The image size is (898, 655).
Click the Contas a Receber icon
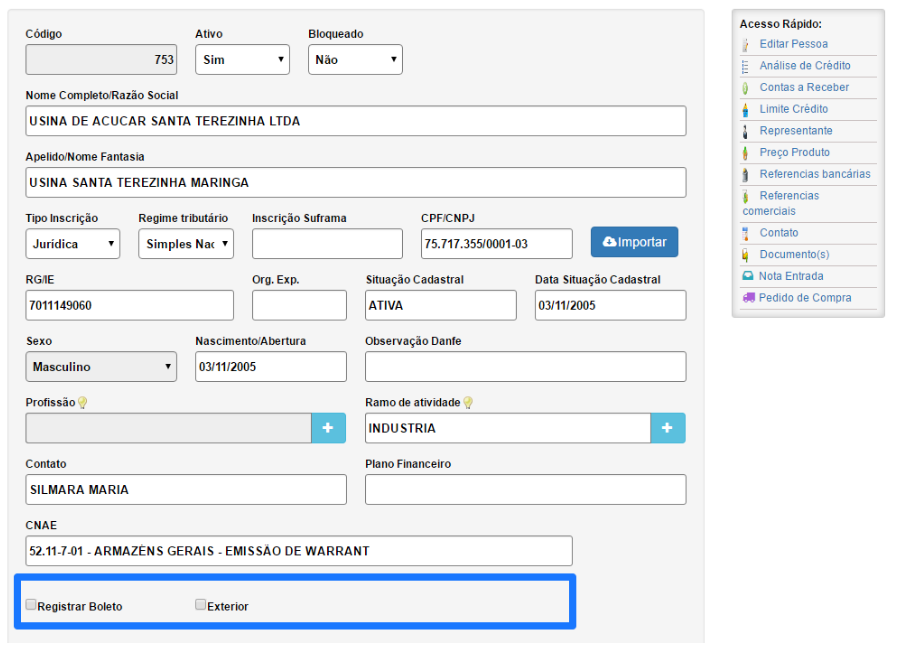746,88
